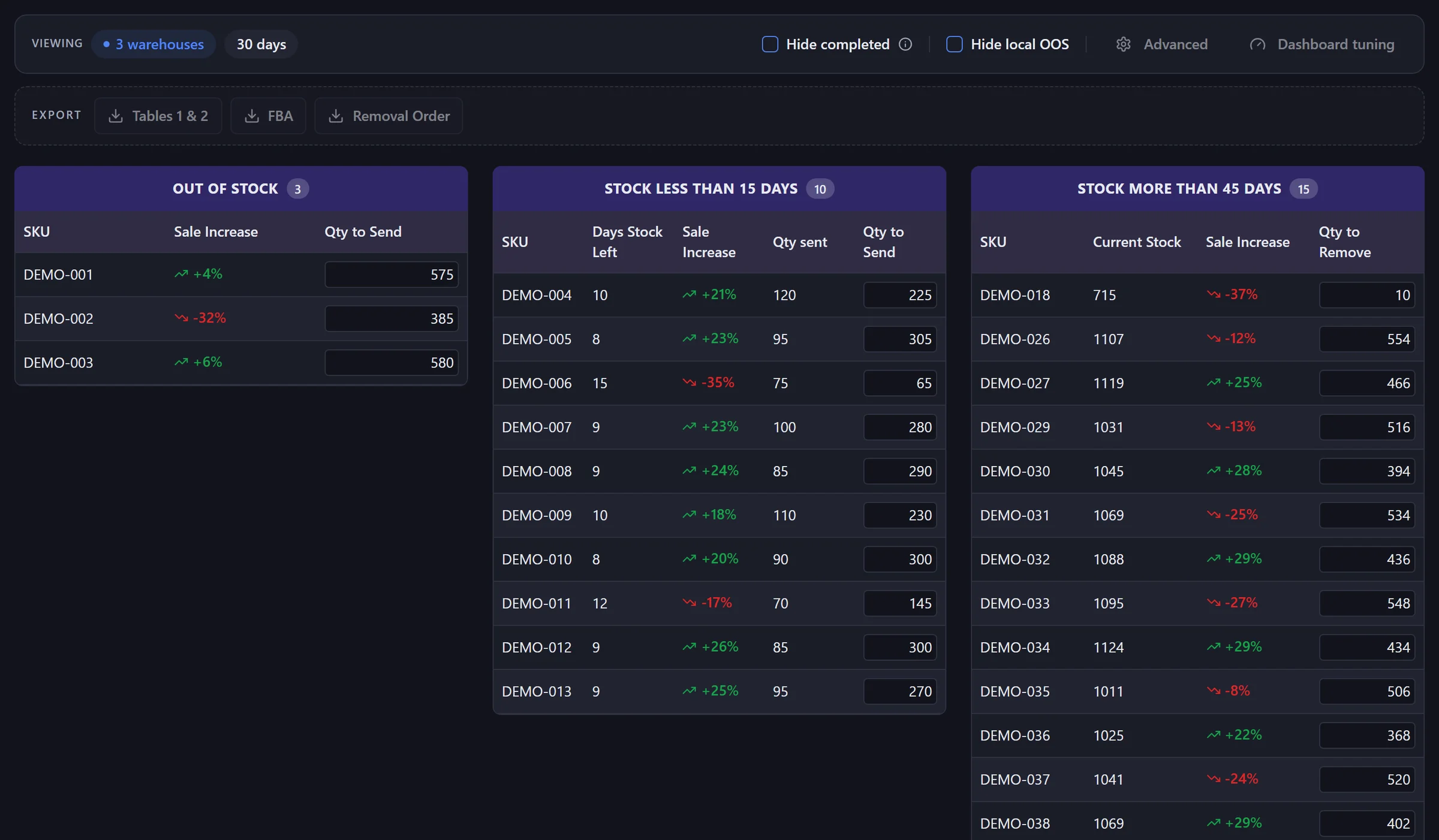Click the Stock Less Than 15 Days header
The width and height of the screenshot is (1439, 840).
[719, 189]
